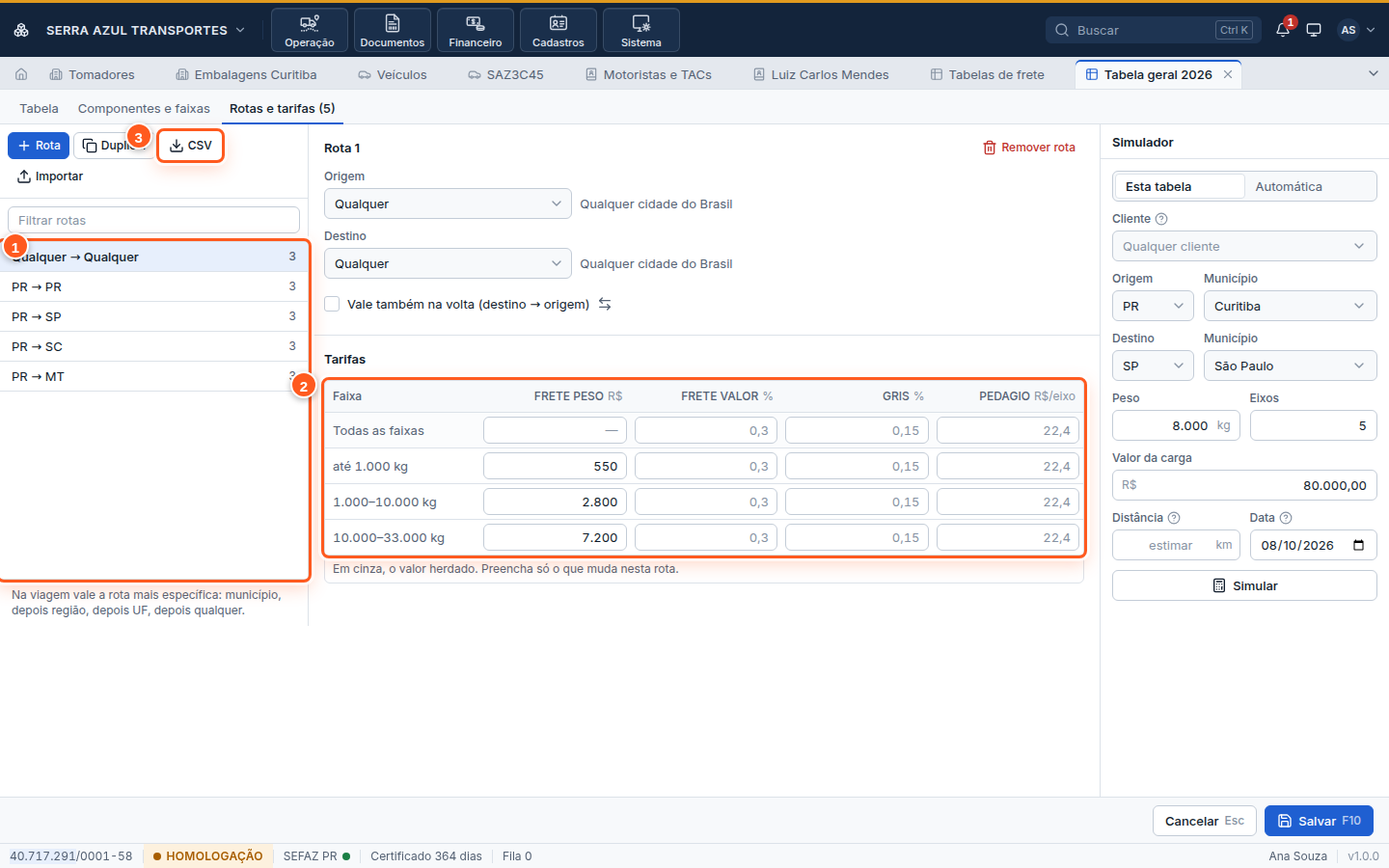The image size is (1389, 868).
Task: Export routes as CSV
Action: point(190,146)
